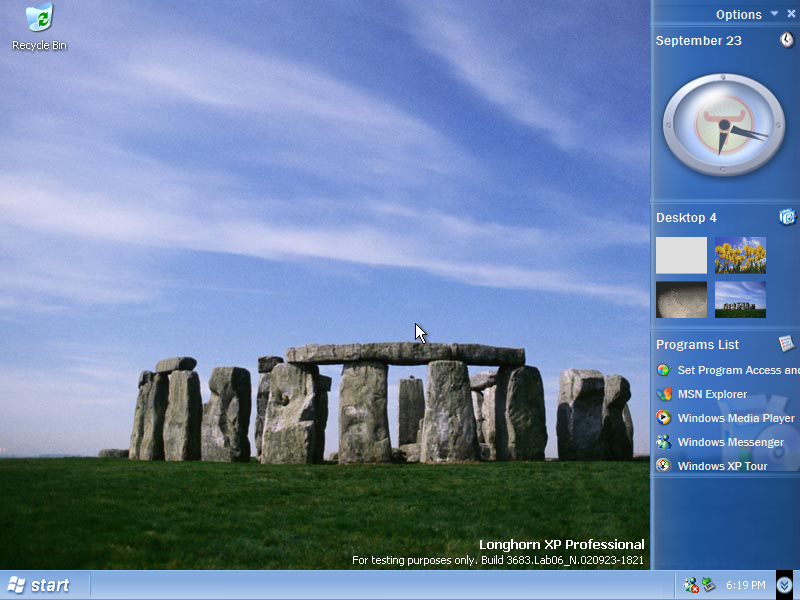Open MSN Explorer from Programs List
Viewport: 800px width, 600px height.
tap(711, 394)
